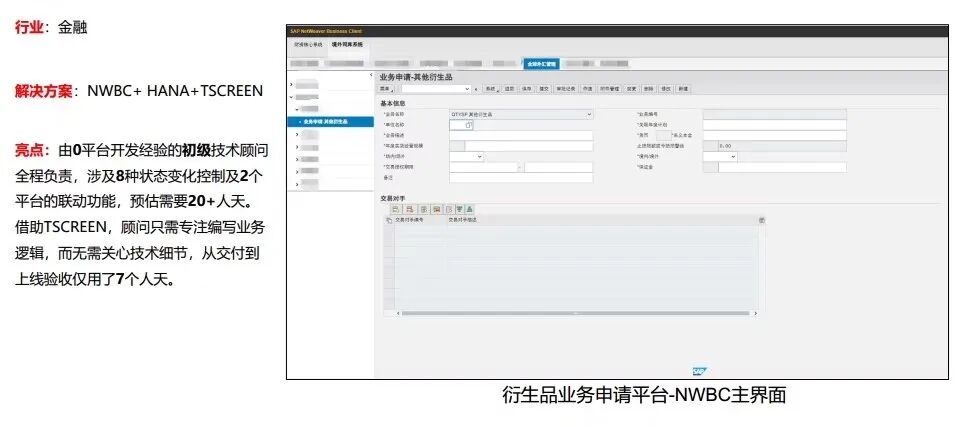Open the small dropdown below 年度 amount field
This screenshot has width=962, height=427.
(x=480, y=157)
